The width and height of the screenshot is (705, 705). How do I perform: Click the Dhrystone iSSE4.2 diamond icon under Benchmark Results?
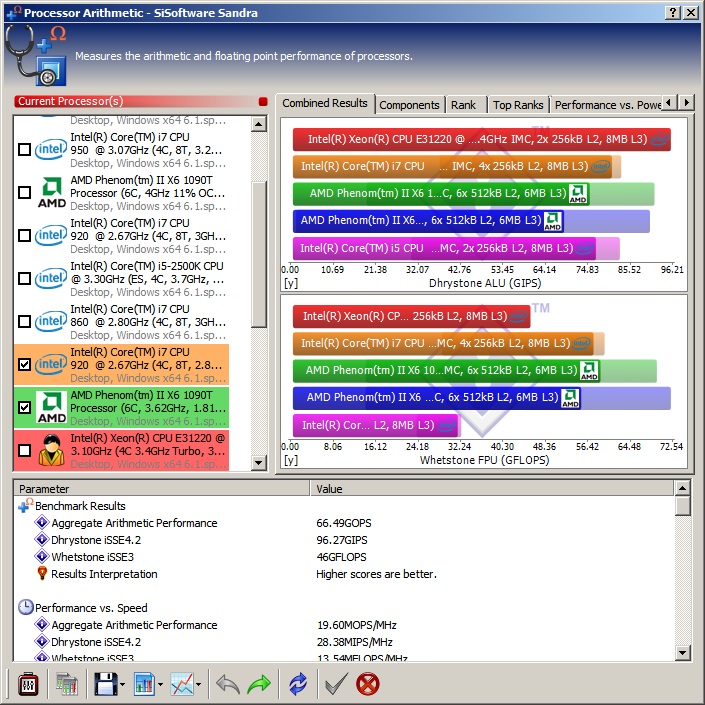(x=42, y=539)
